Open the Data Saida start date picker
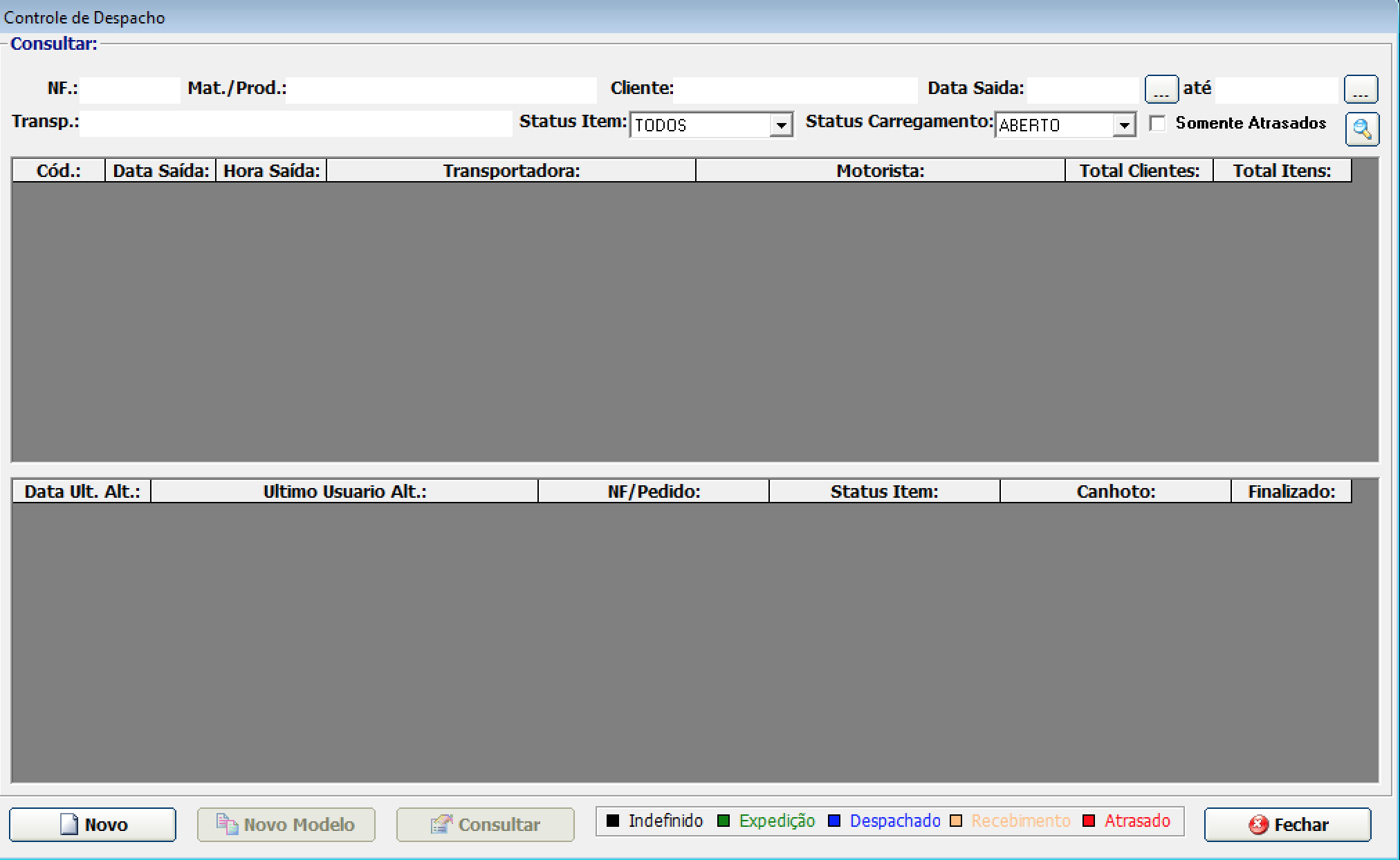 1161,89
